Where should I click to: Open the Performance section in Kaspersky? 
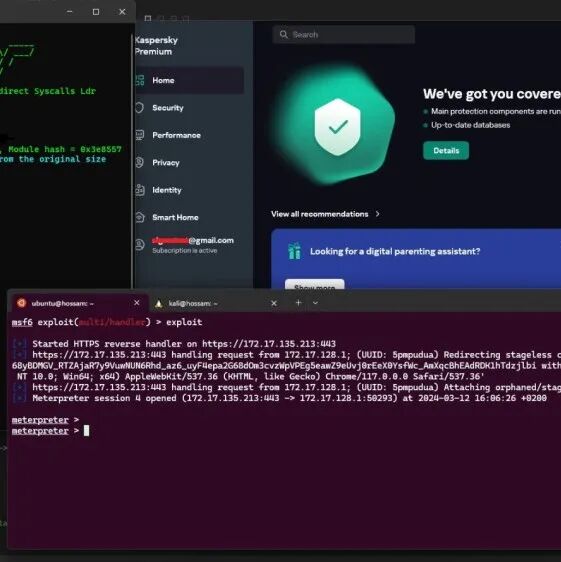[x=176, y=135]
